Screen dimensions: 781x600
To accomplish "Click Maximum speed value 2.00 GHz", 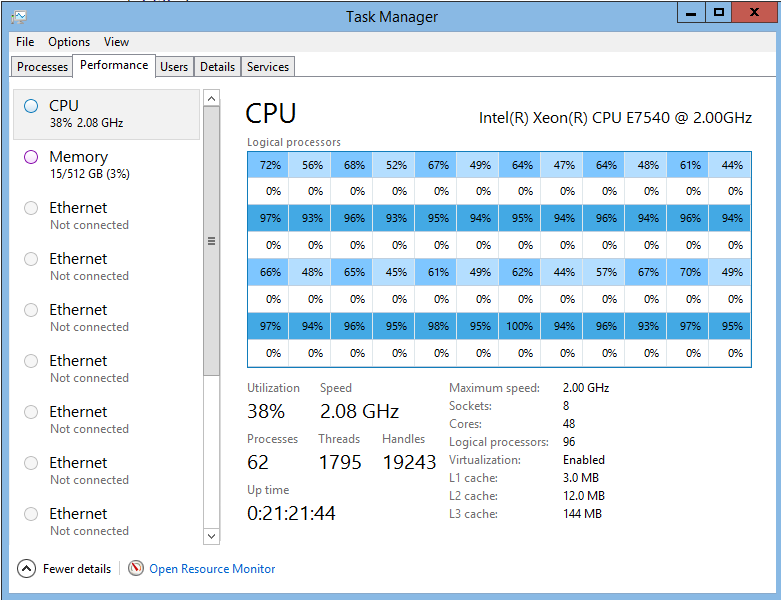I will tap(586, 388).
